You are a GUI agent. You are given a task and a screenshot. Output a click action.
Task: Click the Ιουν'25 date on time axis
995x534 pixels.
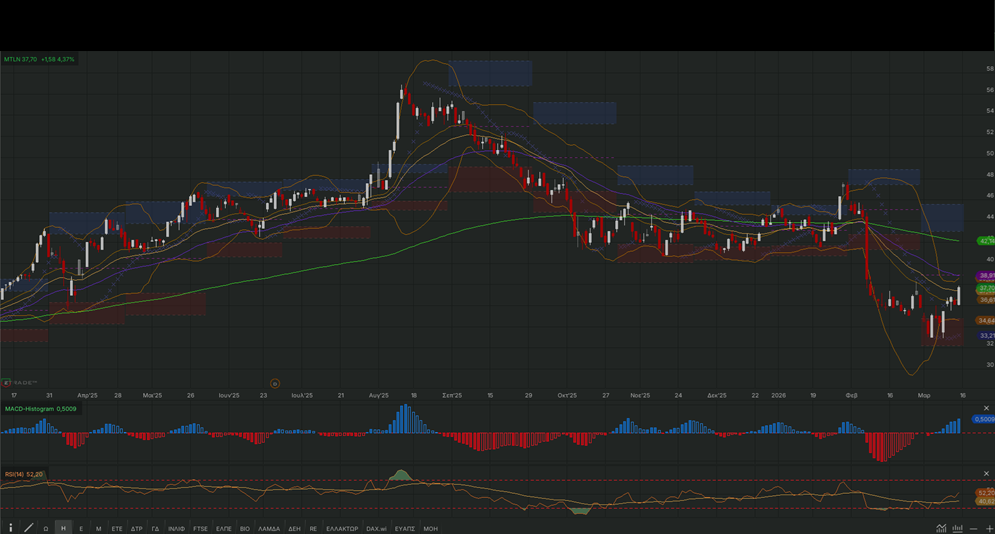pos(228,395)
